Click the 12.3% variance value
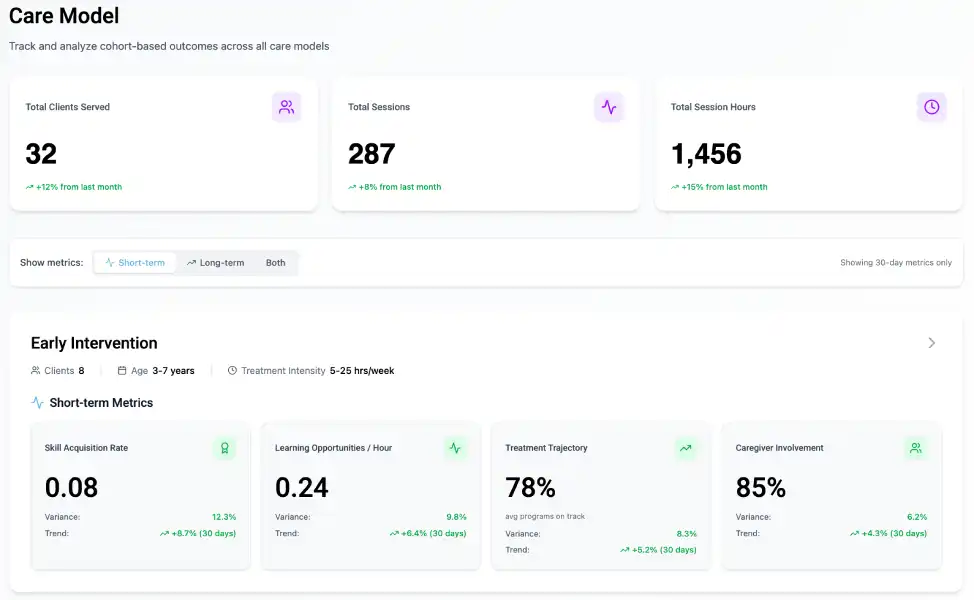The width and height of the screenshot is (974, 600). [224, 517]
